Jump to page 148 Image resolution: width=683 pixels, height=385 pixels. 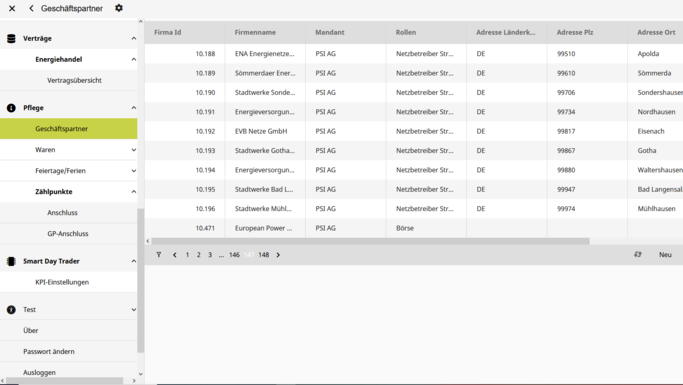pyautogui.click(x=264, y=255)
